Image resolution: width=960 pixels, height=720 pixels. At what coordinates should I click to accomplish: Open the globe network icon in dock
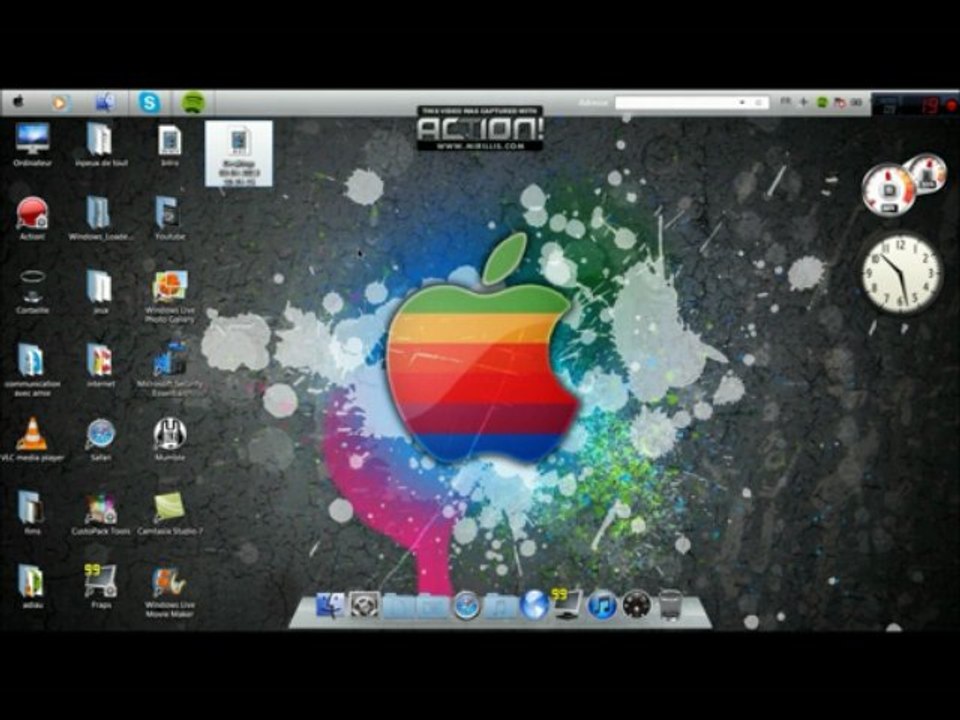pyautogui.click(x=534, y=606)
